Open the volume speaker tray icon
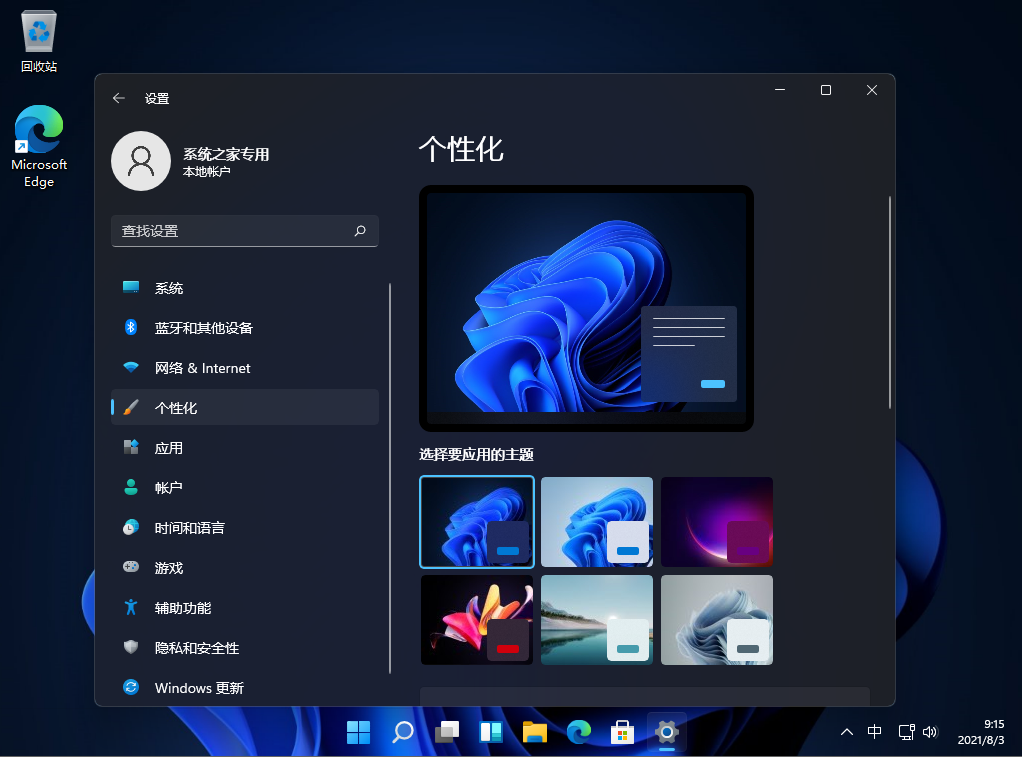This screenshot has height=757, width=1022. (930, 732)
